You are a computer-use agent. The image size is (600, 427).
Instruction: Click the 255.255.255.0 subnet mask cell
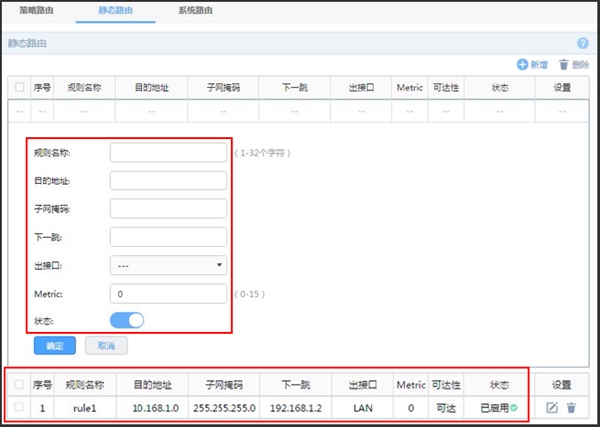tap(224, 408)
